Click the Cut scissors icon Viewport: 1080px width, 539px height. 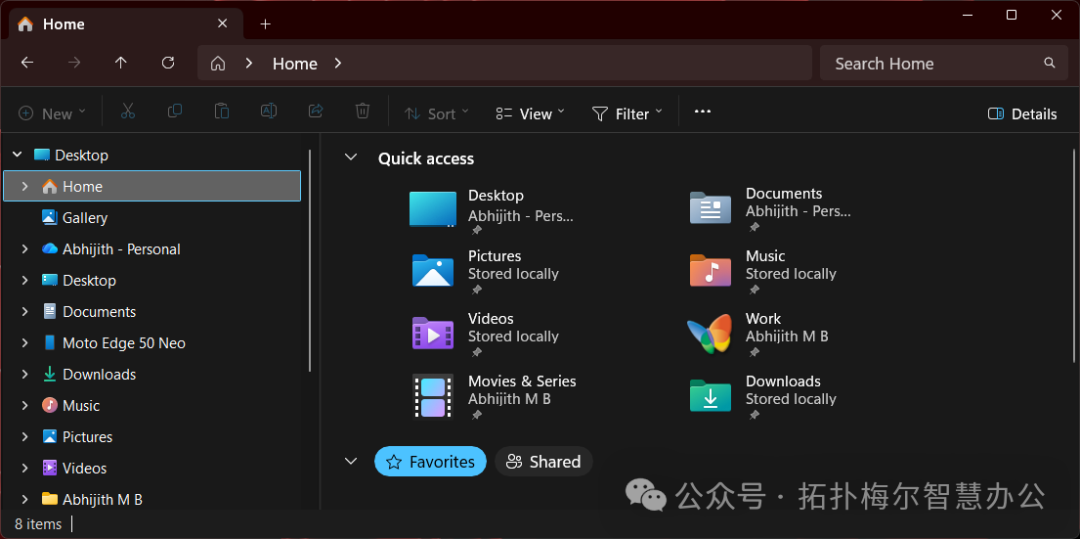tap(127, 112)
